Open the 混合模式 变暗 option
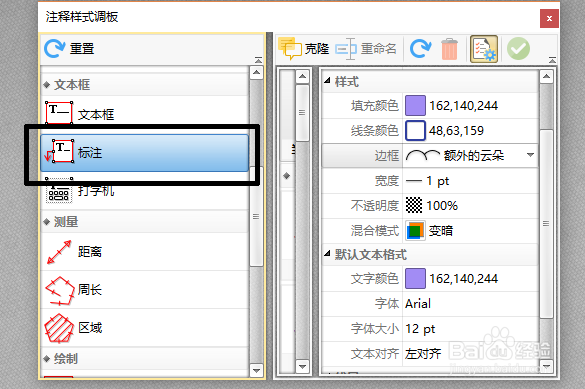Viewport: 585px width, 389px height. pyautogui.click(x=470, y=230)
